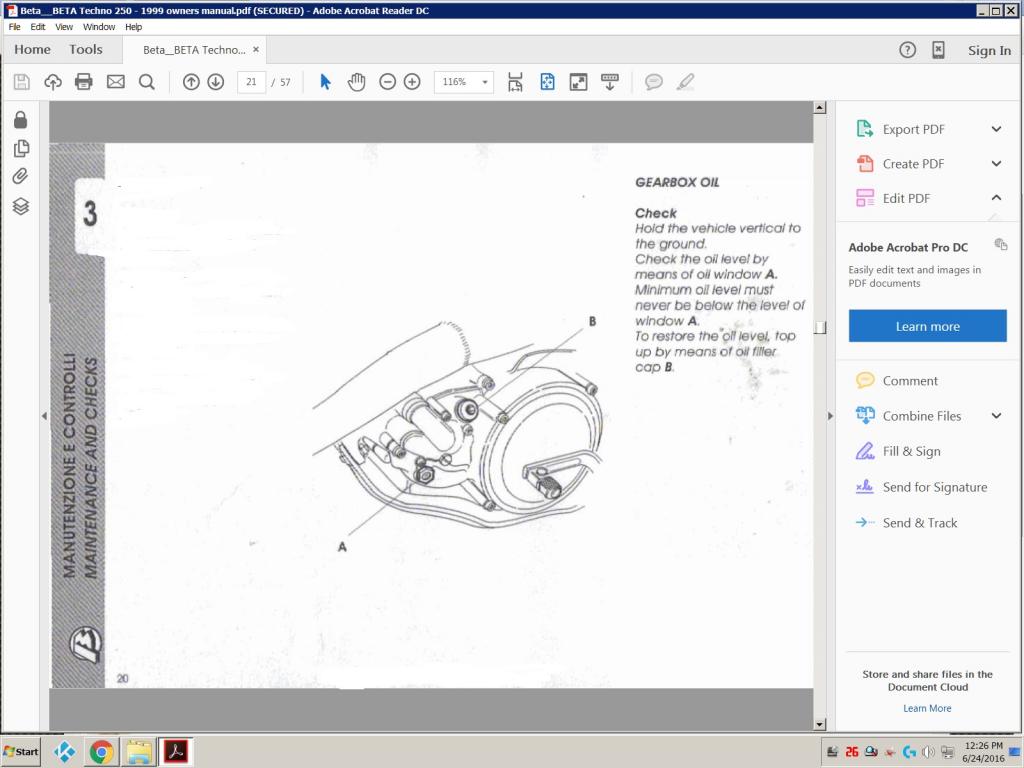This screenshot has height=768, width=1024.
Task: Open the zoom level dropdown
Action: point(485,82)
